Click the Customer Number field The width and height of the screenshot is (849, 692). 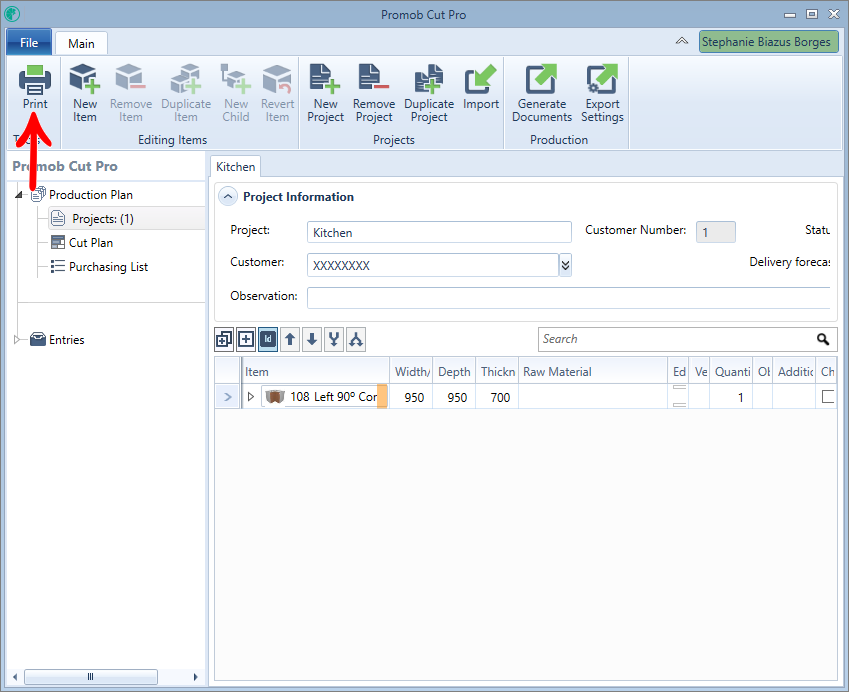coord(715,232)
